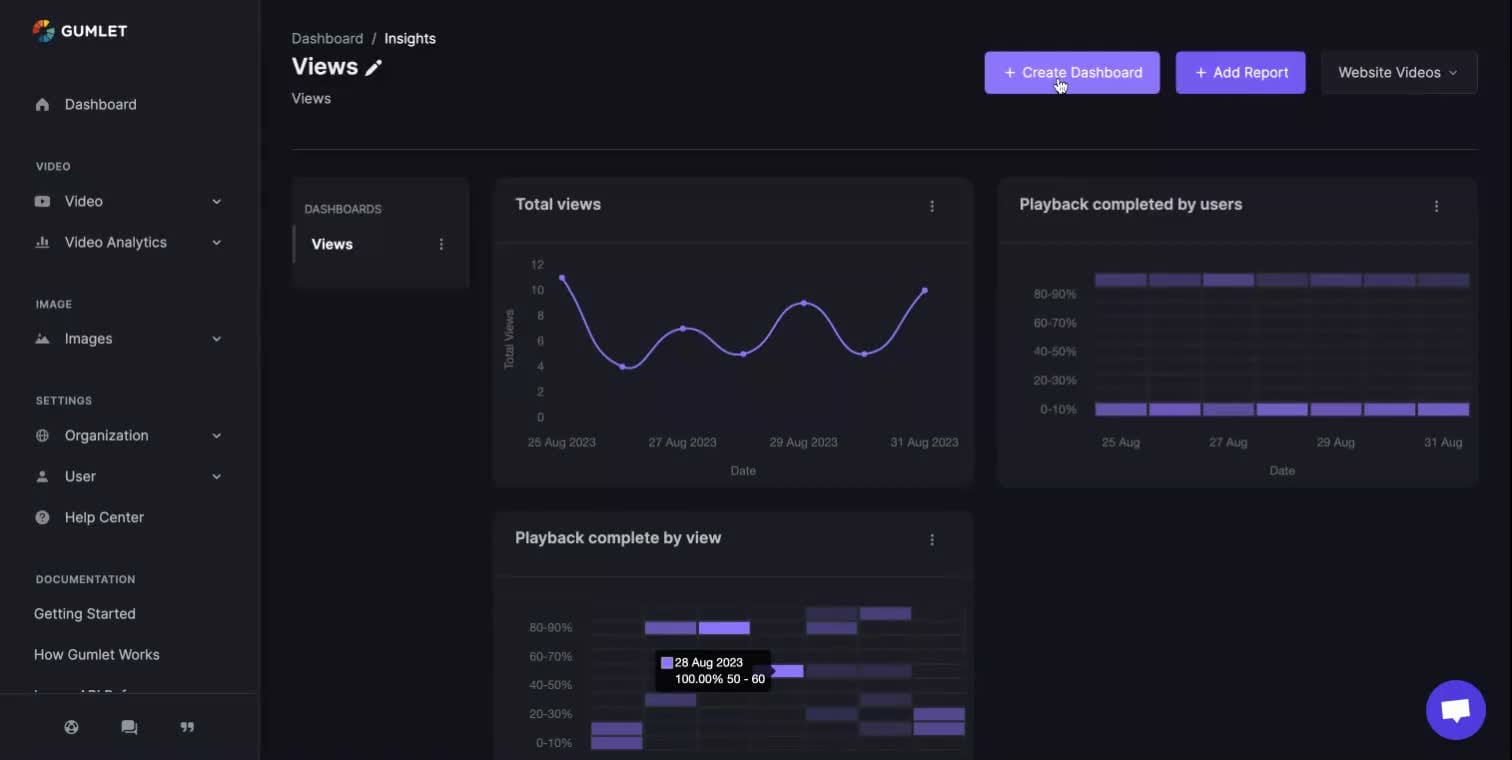This screenshot has width=1512, height=760.
Task: Expand the Organization settings menu
Action: (128, 436)
